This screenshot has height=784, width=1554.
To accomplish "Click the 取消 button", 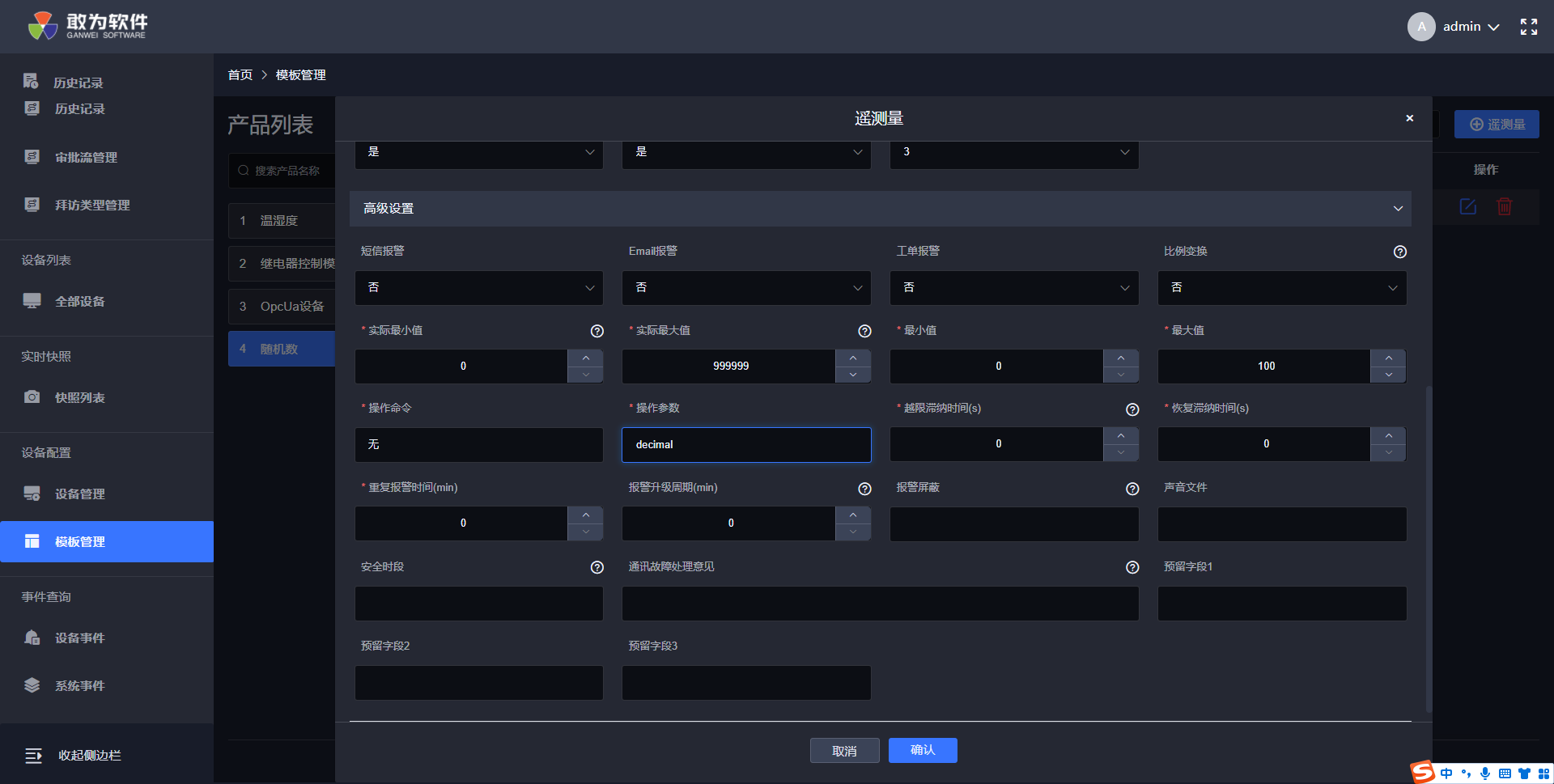I will pyautogui.click(x=844, y=751).
